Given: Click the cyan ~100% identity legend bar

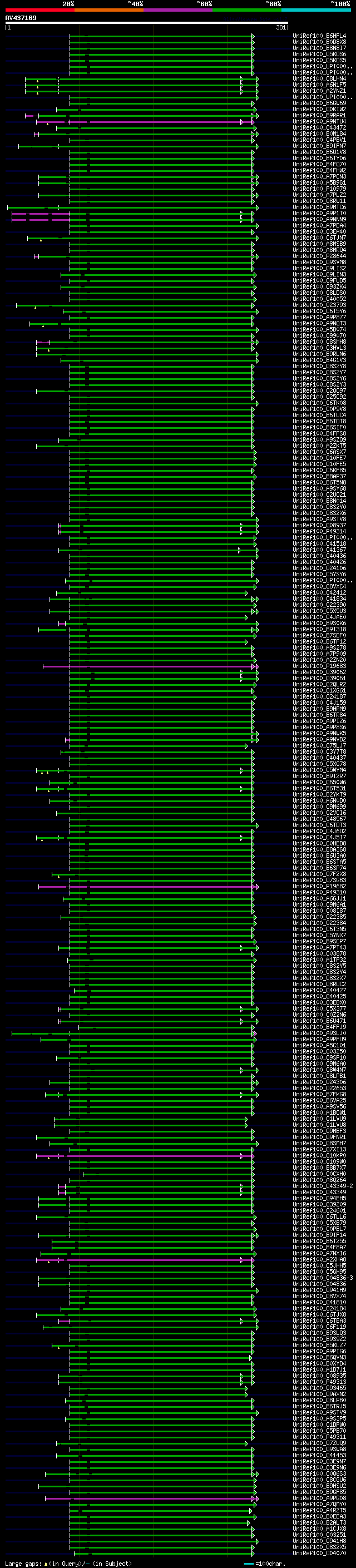Looking at the screenshot, I should 317,11.
